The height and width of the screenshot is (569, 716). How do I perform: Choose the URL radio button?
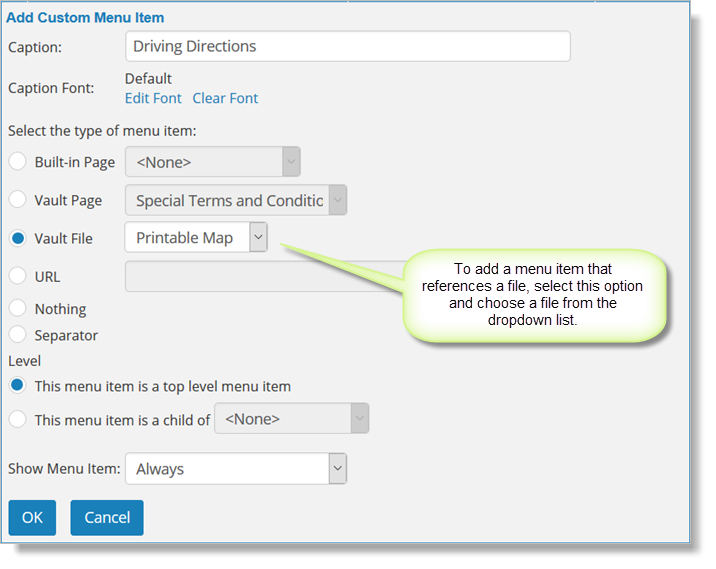click(17, 276)
